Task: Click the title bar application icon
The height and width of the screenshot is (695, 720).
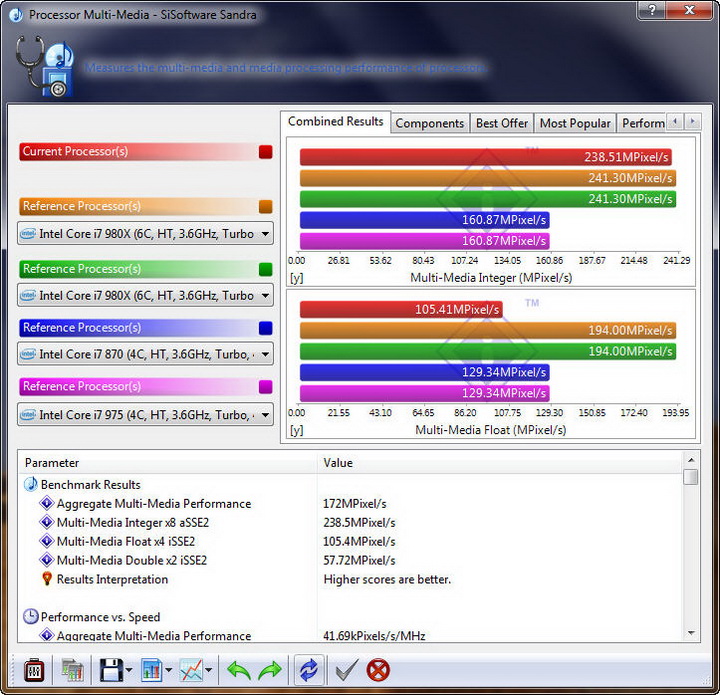Action: (x=17, y=15)
